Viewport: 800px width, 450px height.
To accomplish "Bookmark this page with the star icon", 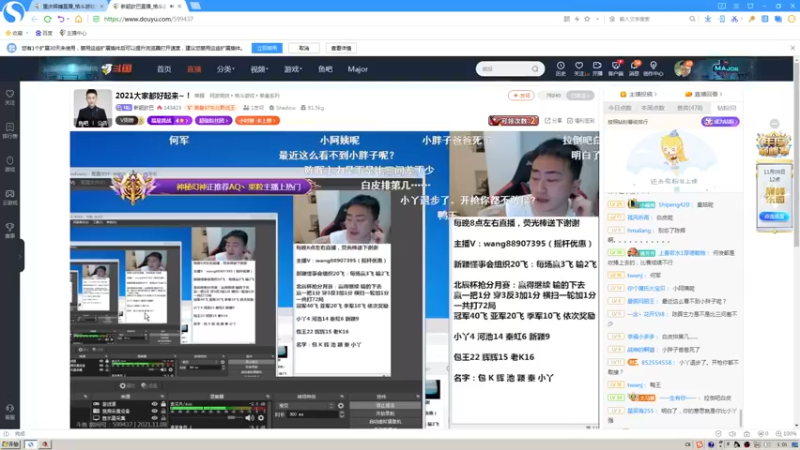I will pyautogui.click(x=587, y=19).
